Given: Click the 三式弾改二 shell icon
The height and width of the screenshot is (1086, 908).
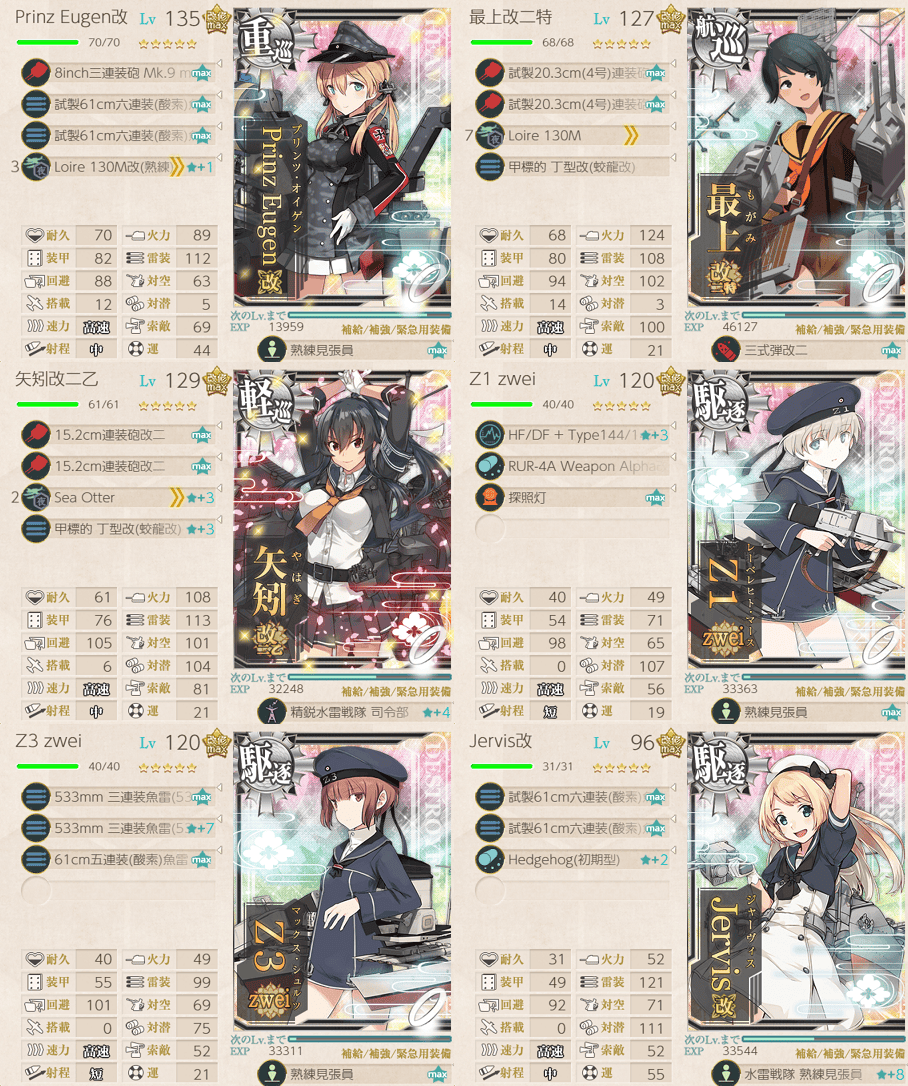Looking at the screenshot, I should click(x=727, y=350).
